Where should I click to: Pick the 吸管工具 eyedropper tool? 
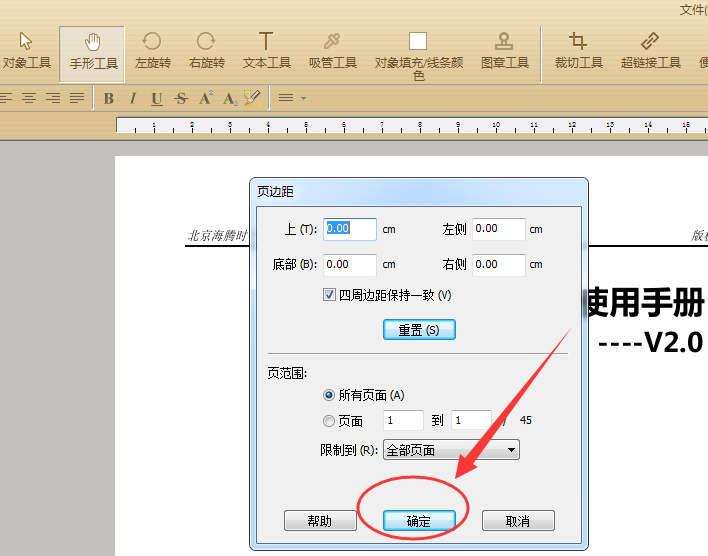click(333, 51)
